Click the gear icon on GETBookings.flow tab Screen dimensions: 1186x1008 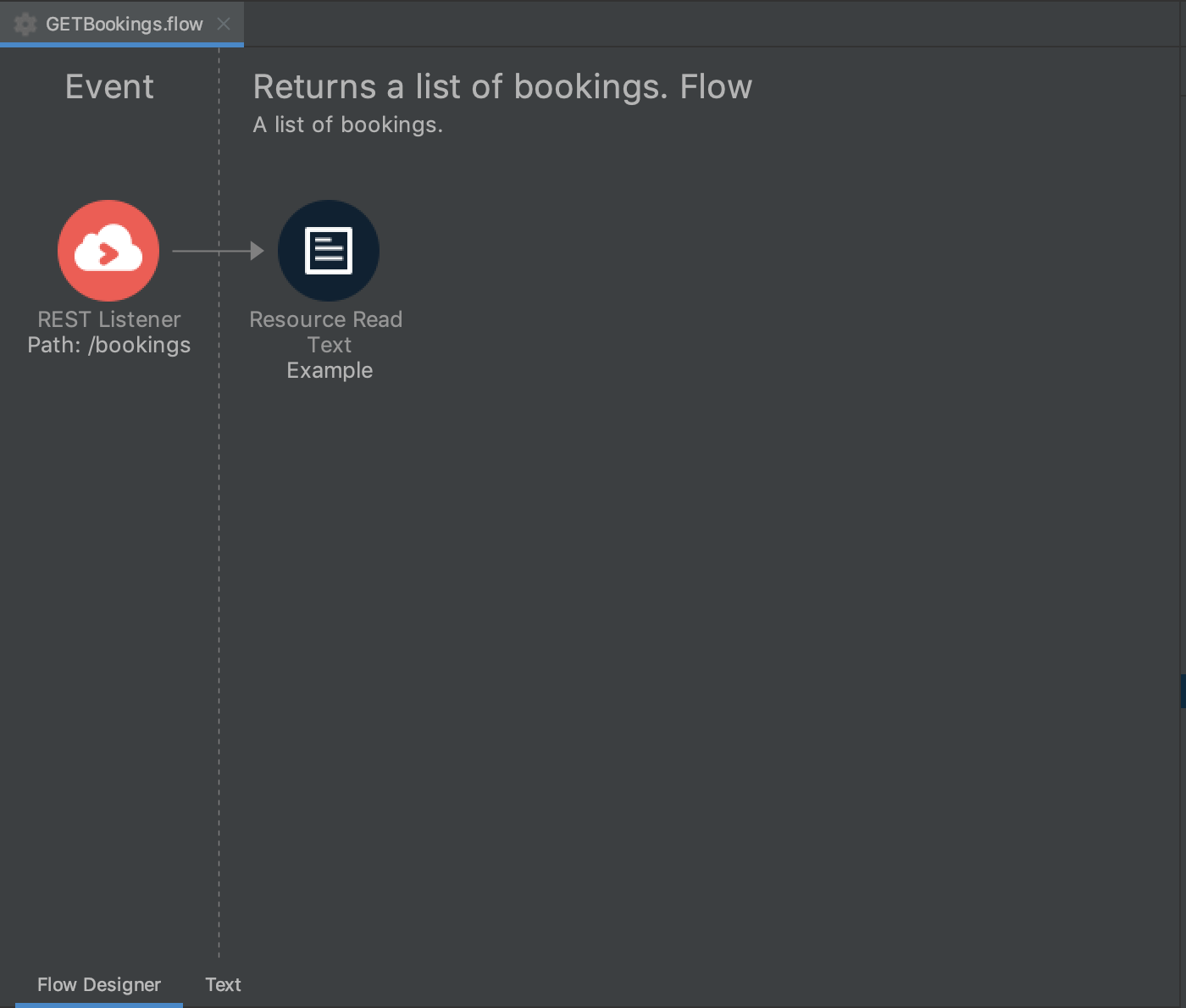[25, 24]
